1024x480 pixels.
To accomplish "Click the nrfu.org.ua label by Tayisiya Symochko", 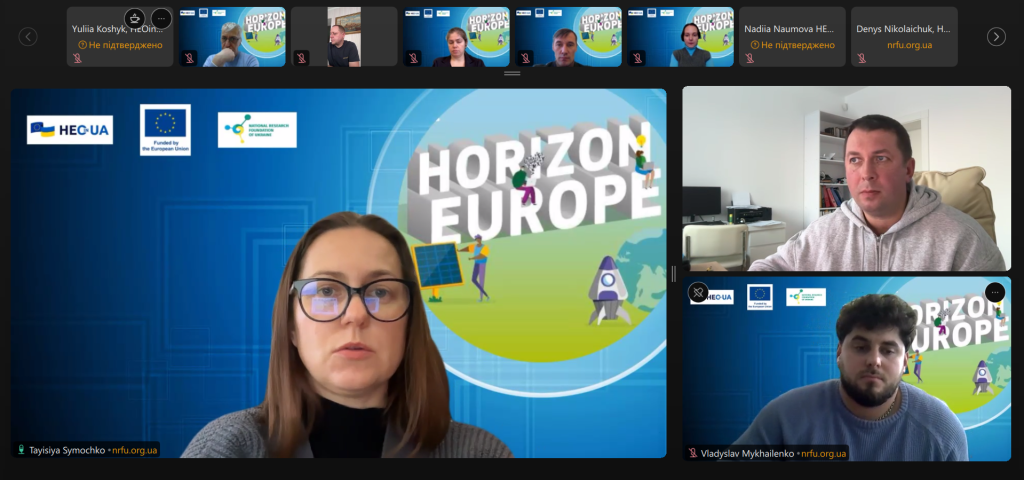I will pyautogui.click(x=134, y=450).
